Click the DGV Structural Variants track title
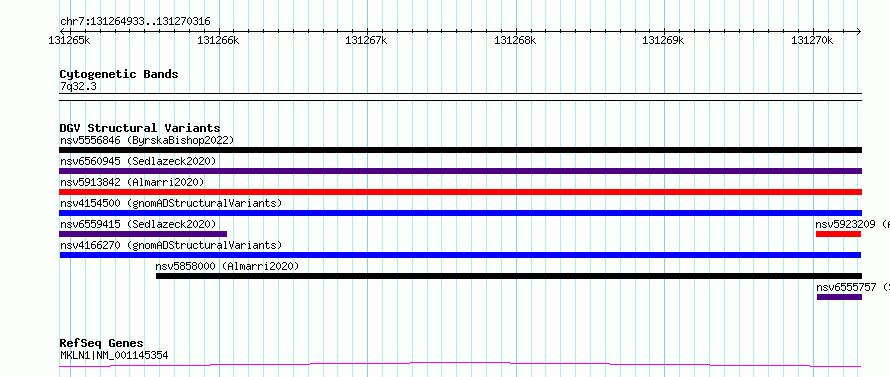 pyautogui.click(x=140, y=128)
